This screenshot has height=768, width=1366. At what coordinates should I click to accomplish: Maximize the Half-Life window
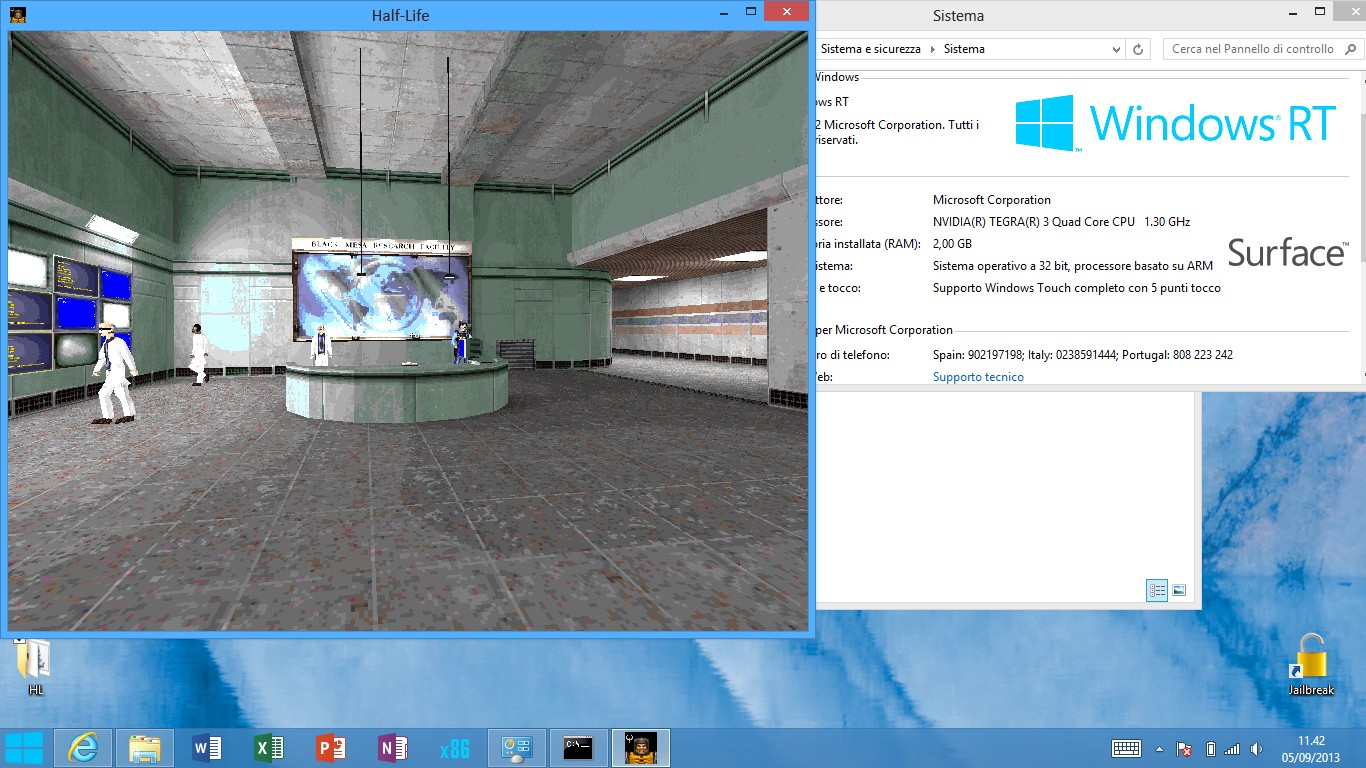751,12
